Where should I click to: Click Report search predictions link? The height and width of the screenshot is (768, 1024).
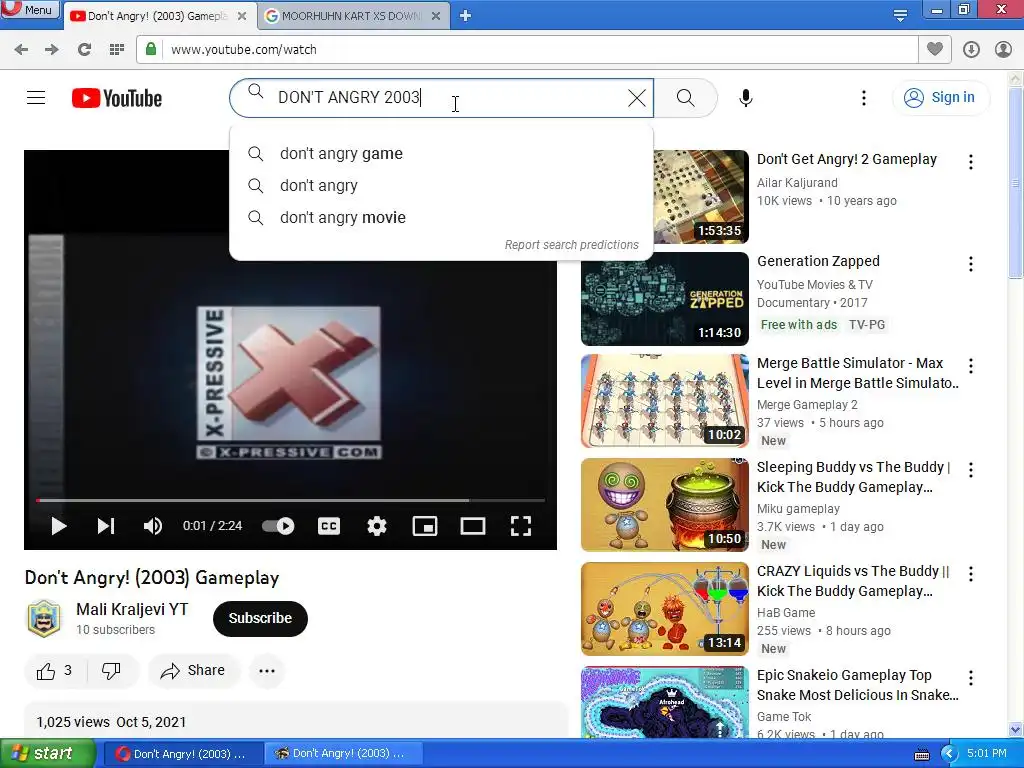point(571,245)
